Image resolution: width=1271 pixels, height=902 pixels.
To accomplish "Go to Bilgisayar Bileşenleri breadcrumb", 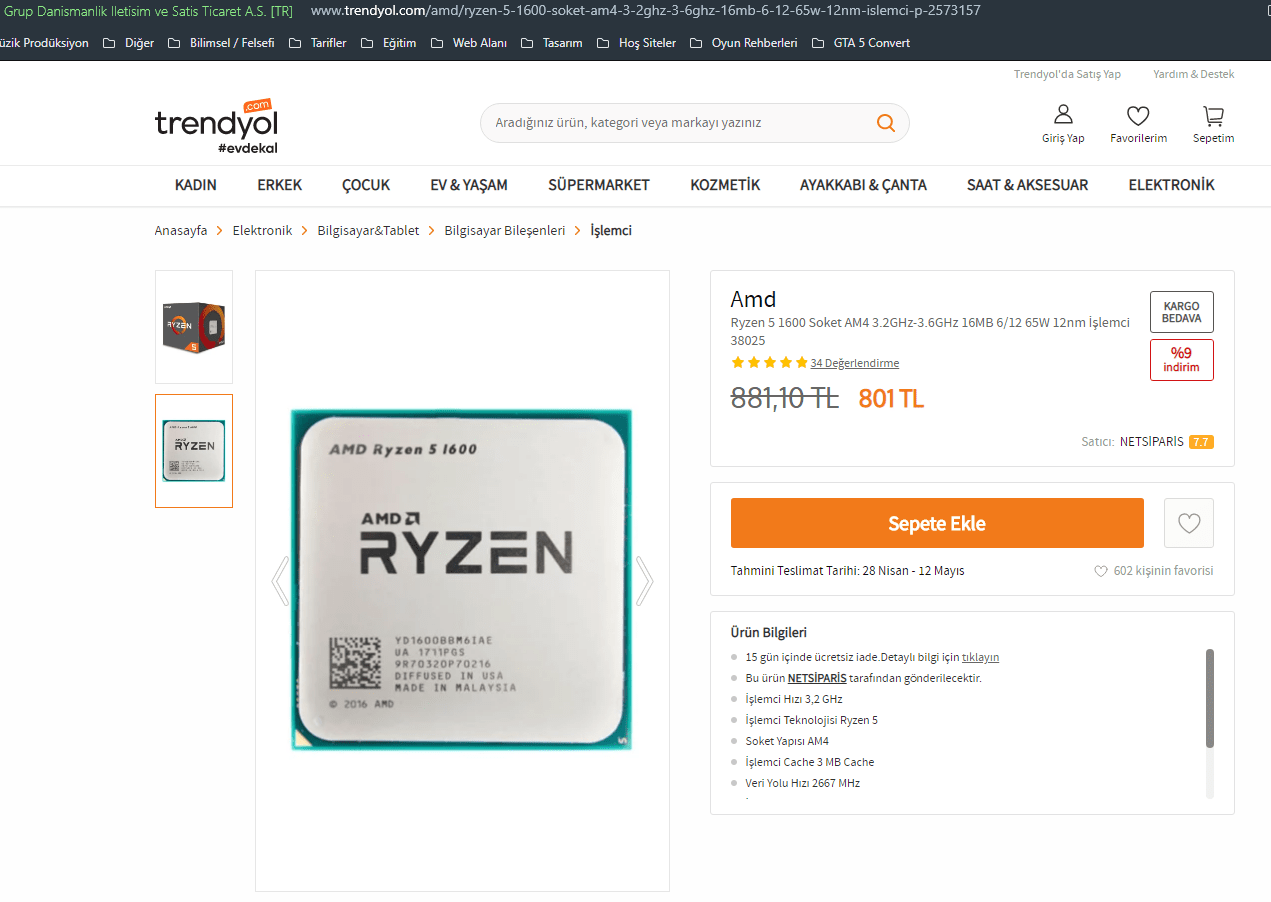I will coord(505,231).
